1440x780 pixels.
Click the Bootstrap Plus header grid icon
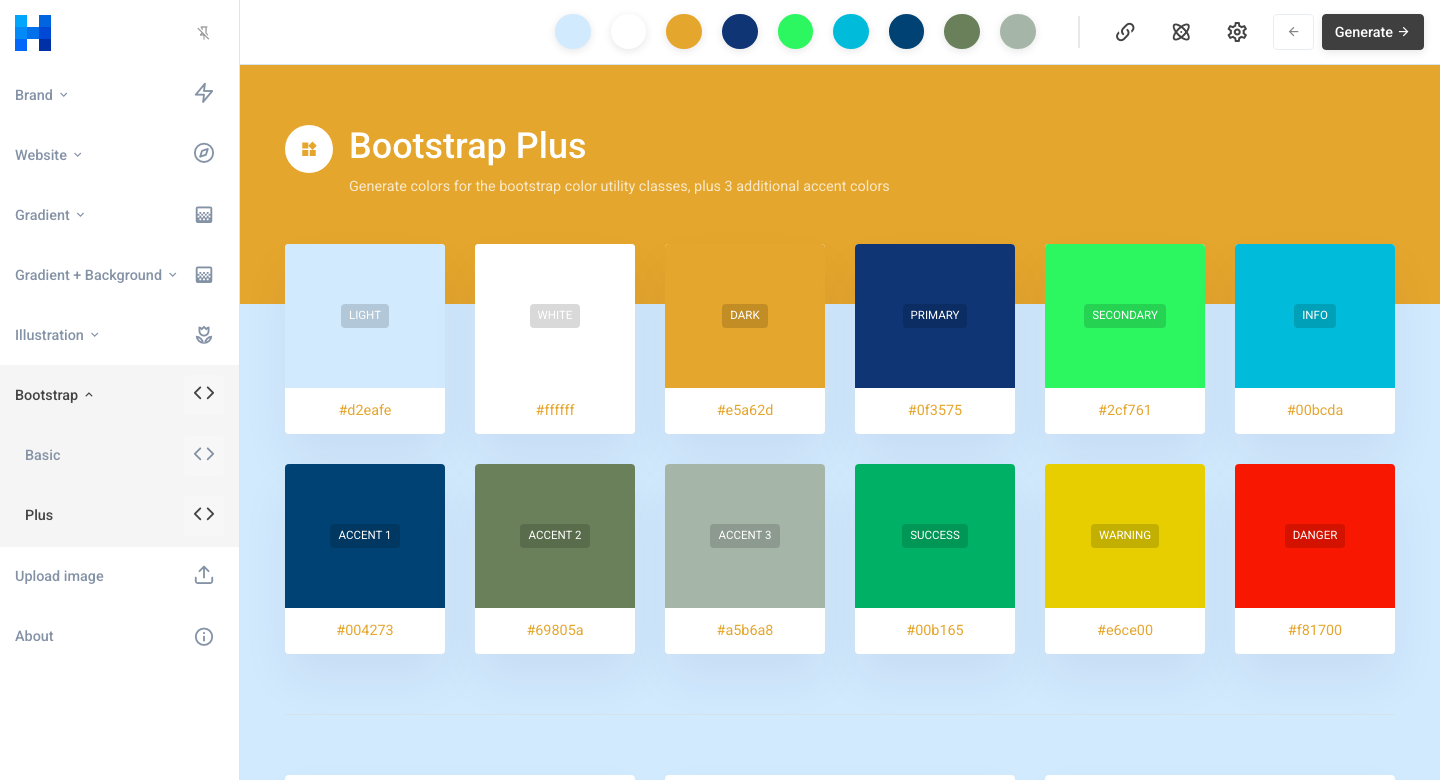(309, 149)
